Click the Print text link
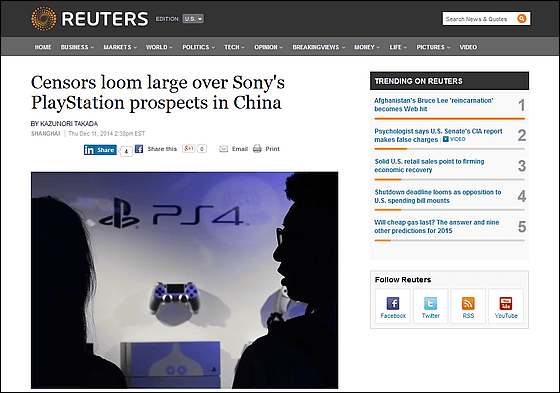560x393 pixels. coord(272,149)
